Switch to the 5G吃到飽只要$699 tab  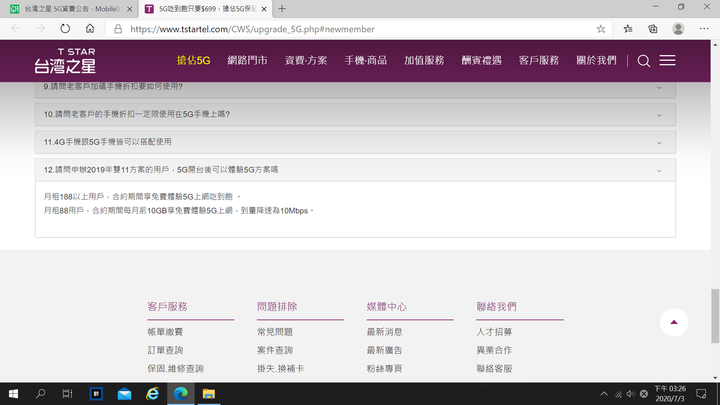point(205,9)
